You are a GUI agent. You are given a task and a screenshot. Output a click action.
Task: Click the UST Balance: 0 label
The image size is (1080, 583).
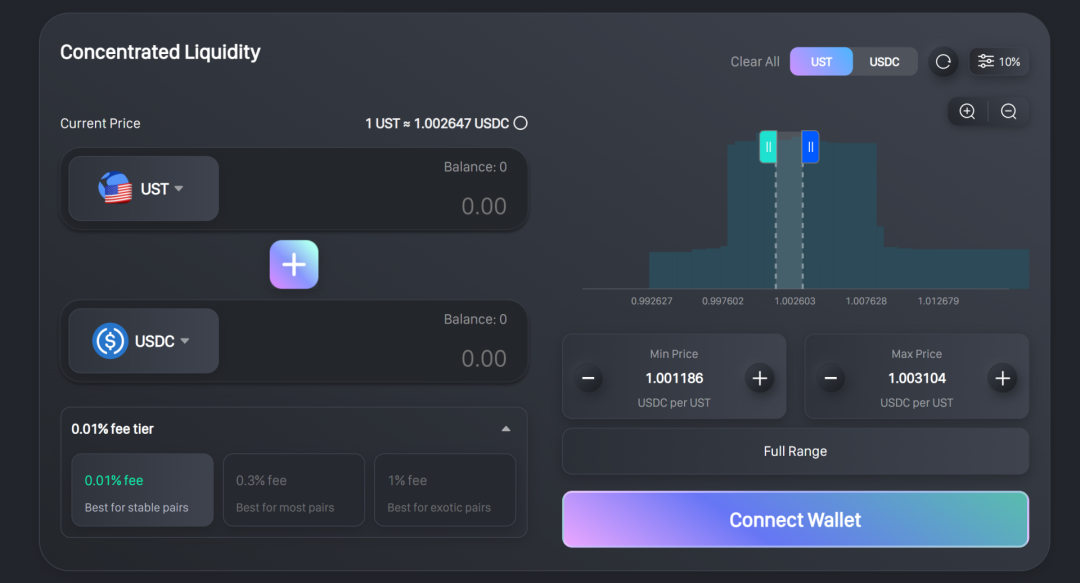pos(475,167)
